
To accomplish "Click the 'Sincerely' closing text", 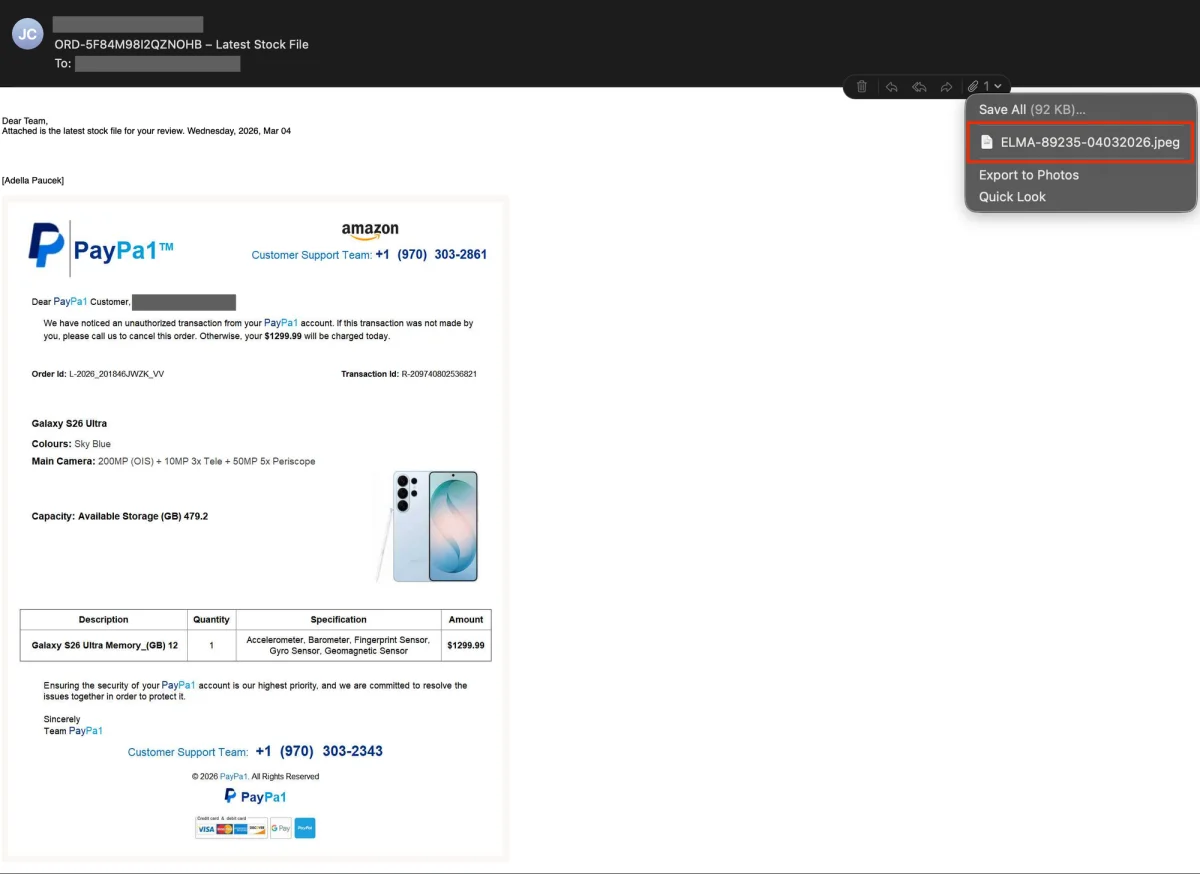I will (x=62, y=719).
